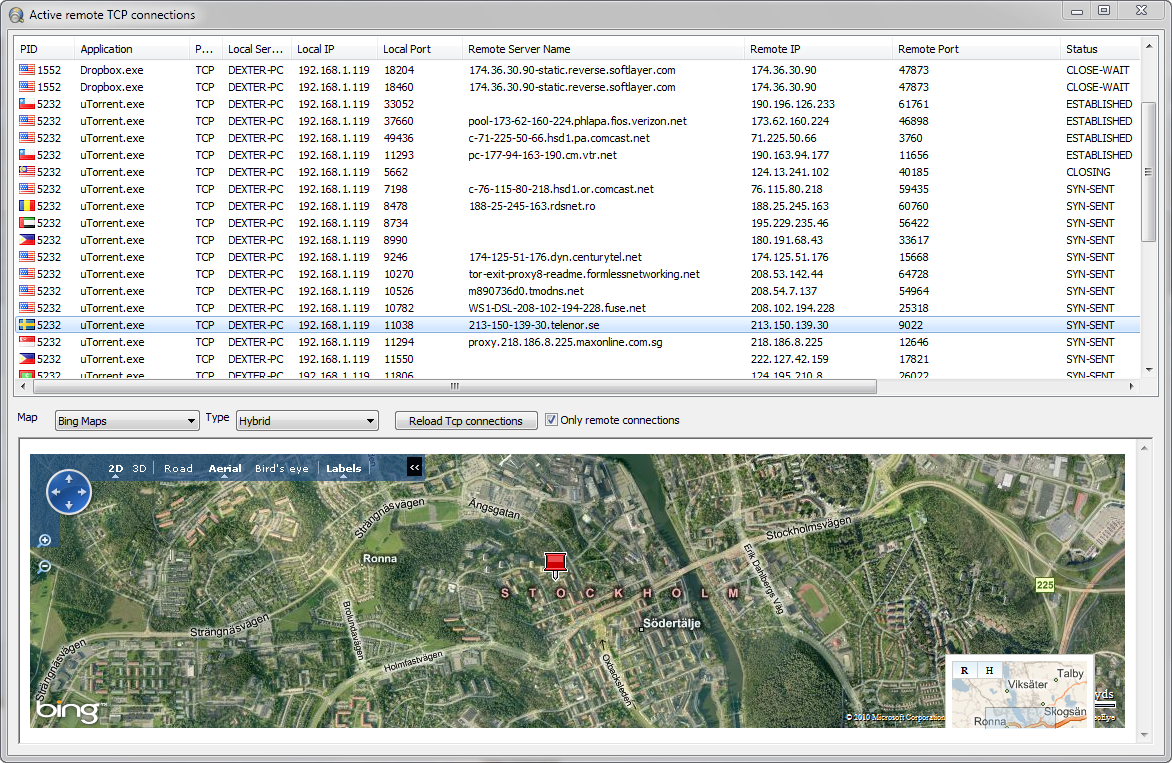Click the R button on the mini map
Image resolution: width=1172 pixels, height=763 pixels.
(x=964, y=670)
